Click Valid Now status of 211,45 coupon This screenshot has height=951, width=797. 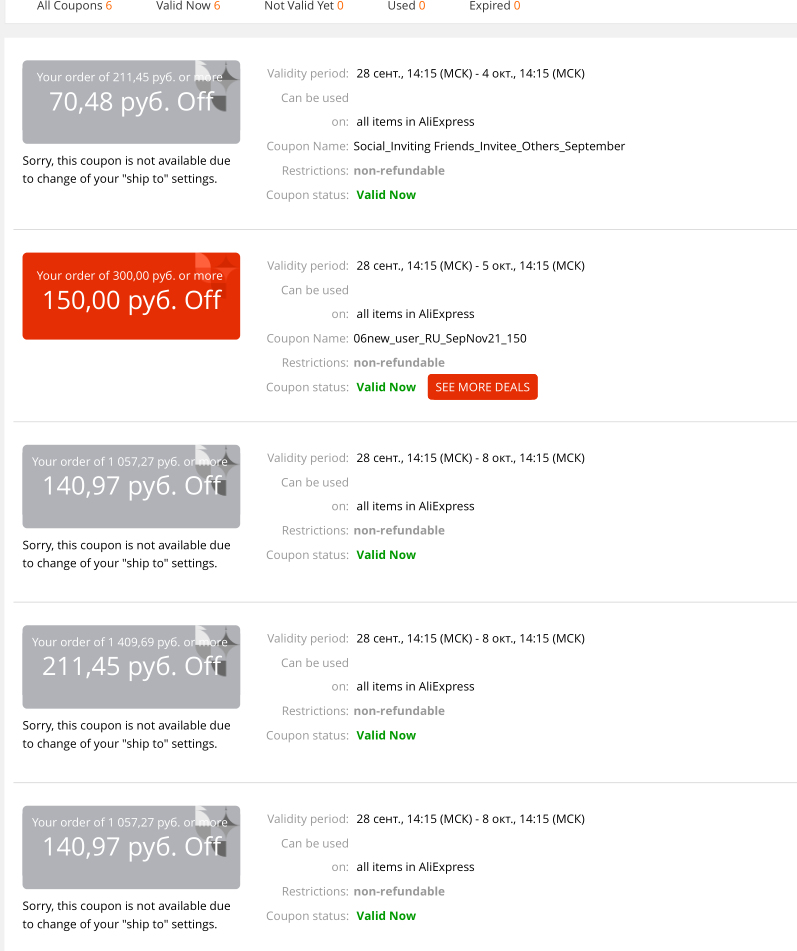tap(386, 735)
